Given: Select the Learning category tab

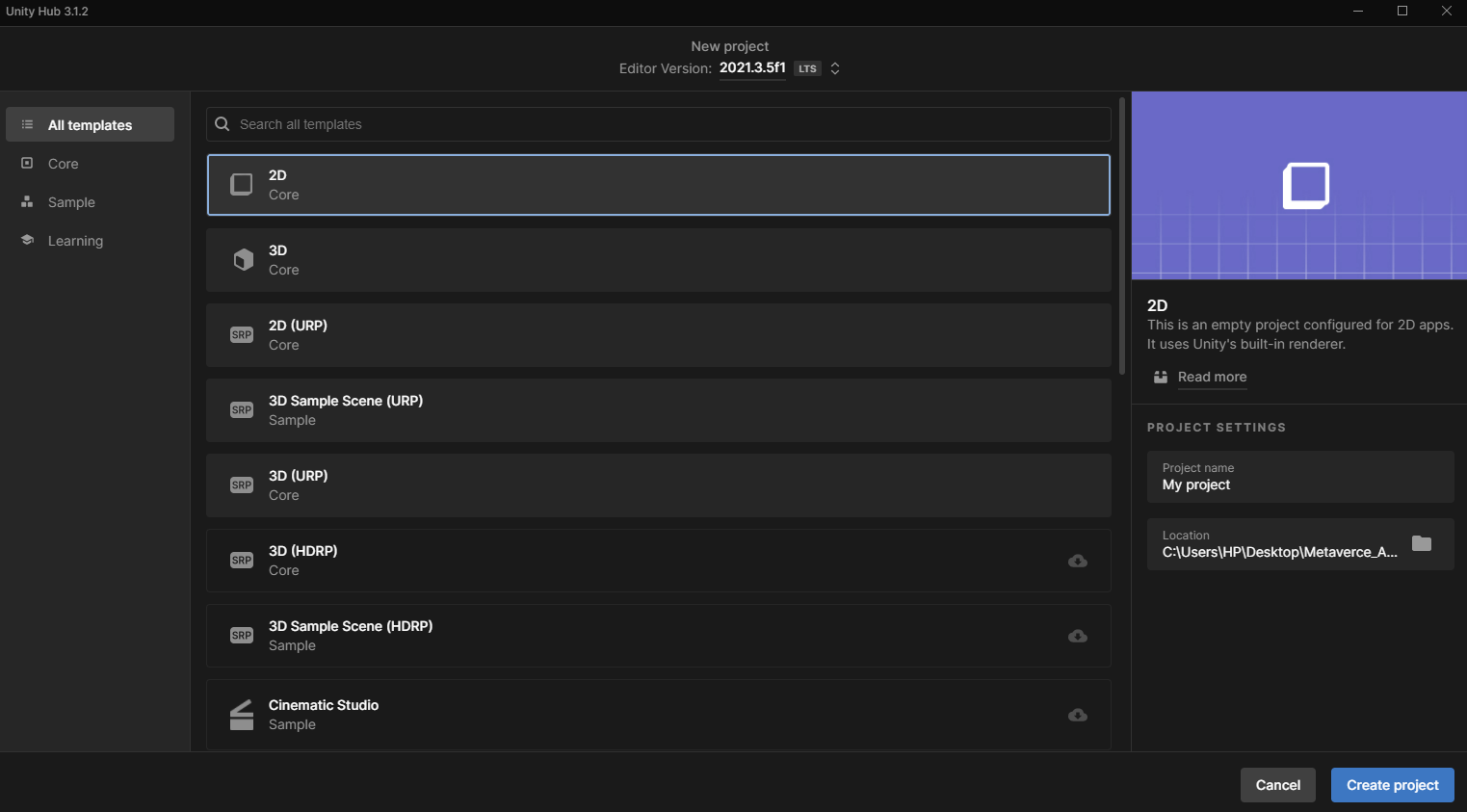Looking at the screenshot, I should (x=90, y=240).
